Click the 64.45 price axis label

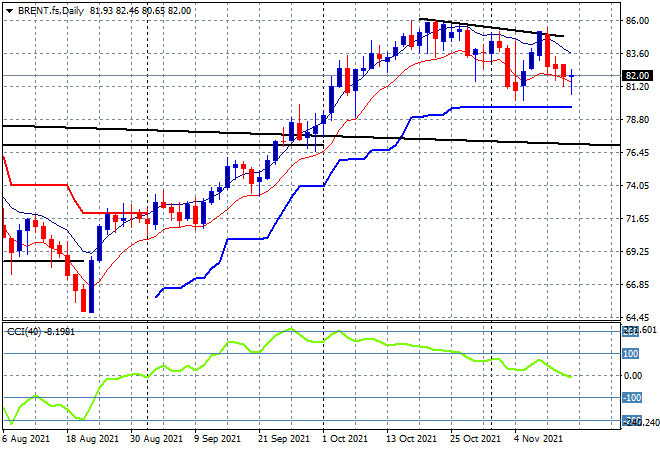[637, 317]
